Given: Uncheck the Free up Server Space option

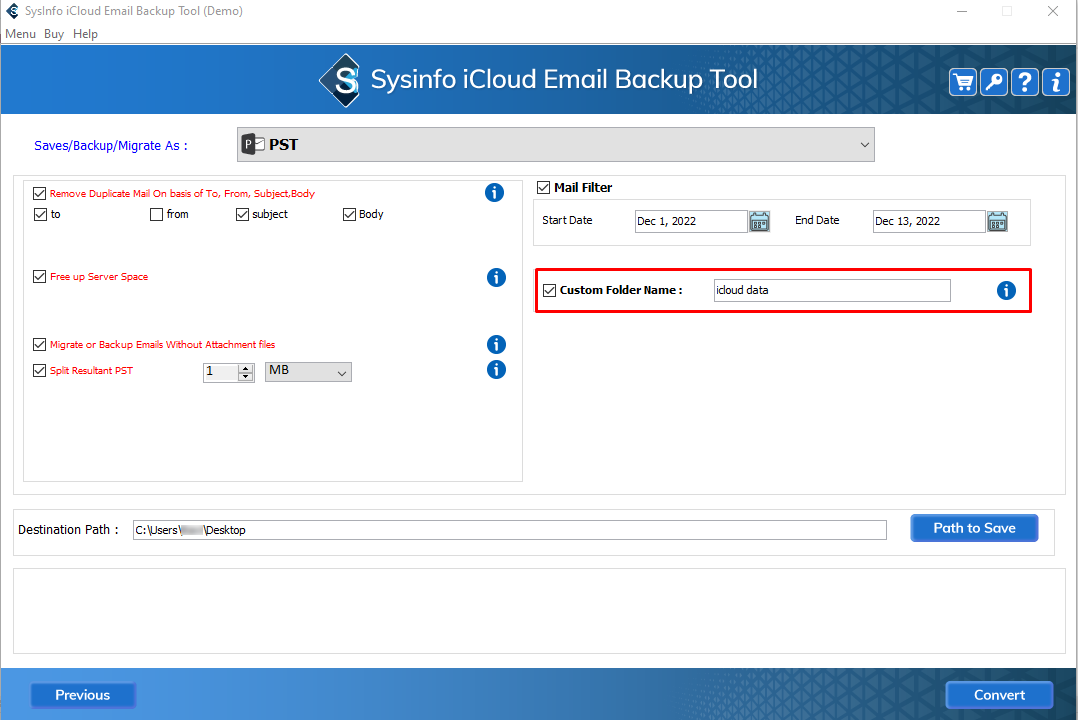Looking at the screenshot, I should [40, 277].
